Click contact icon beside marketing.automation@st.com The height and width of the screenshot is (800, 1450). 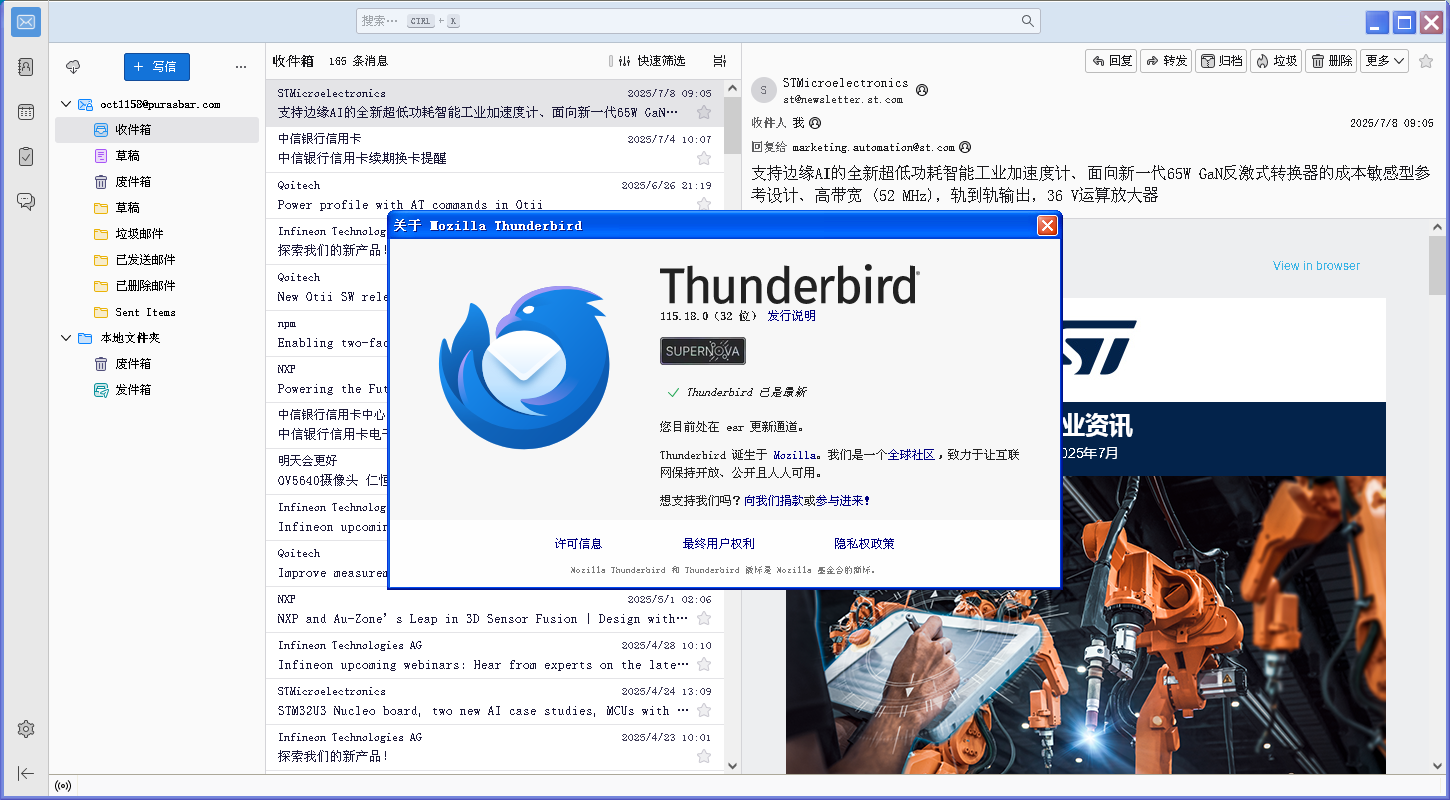coord(965,147)
